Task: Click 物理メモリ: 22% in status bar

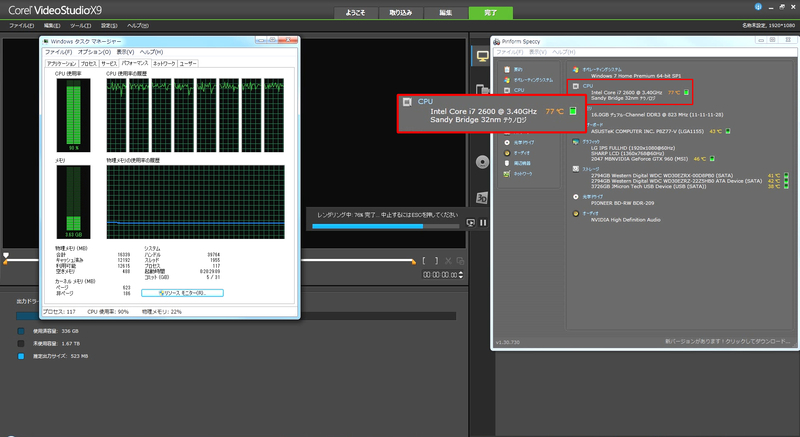Action: (x=161, y=312)
